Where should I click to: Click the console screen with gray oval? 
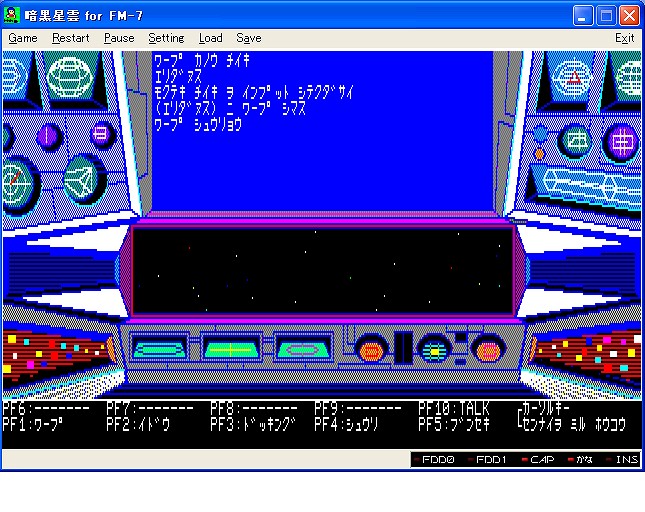303,349
